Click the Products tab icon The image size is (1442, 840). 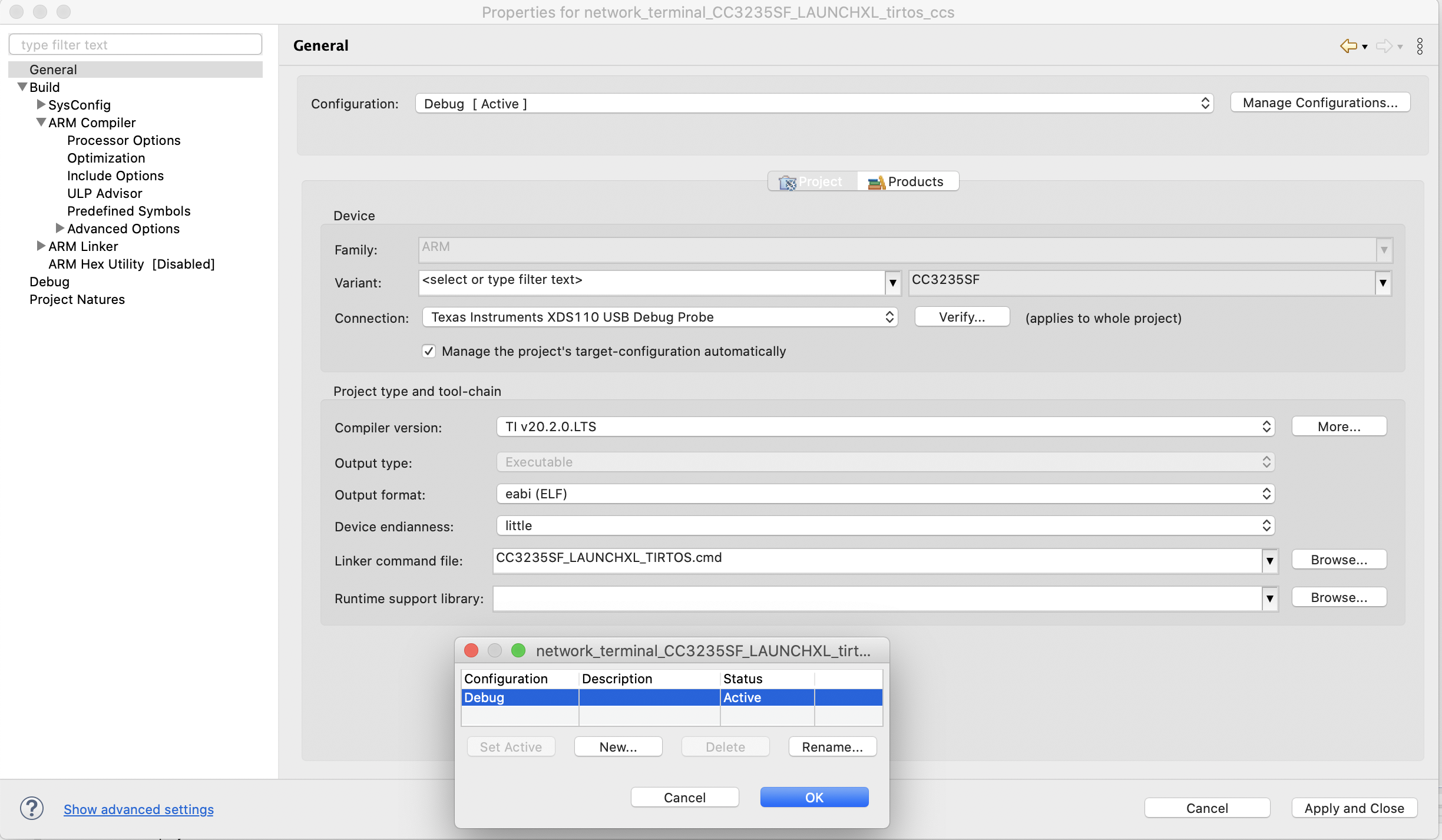[x=876, y=183]
